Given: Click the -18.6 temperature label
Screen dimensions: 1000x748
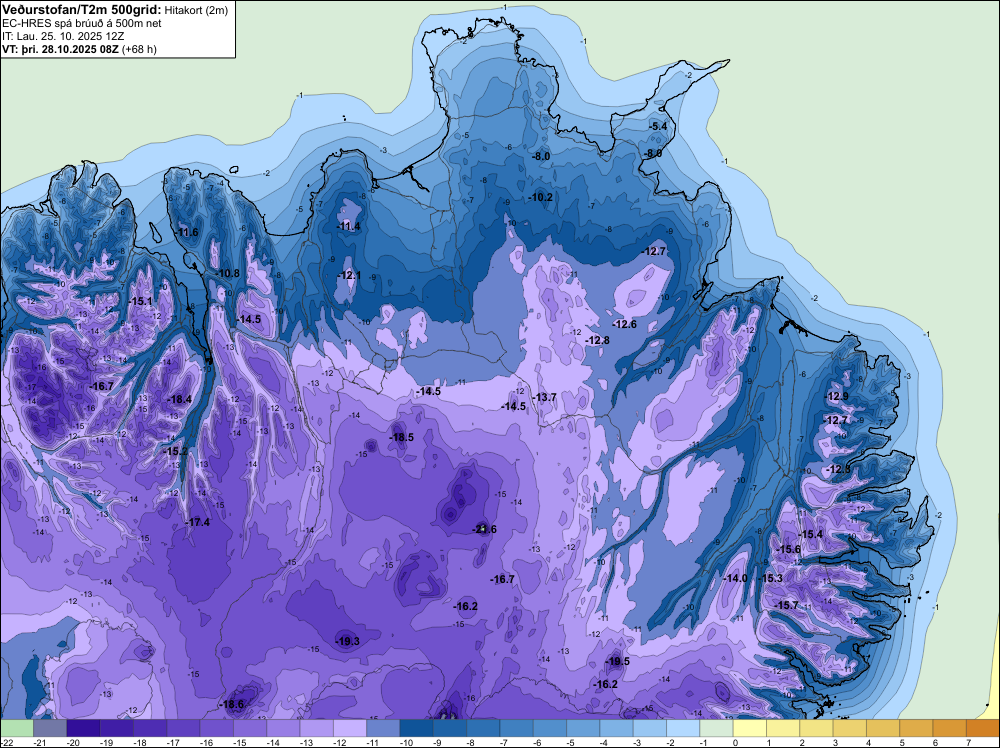Looking at the screenshot, I should pyautogui.click(x=232, y=705).
